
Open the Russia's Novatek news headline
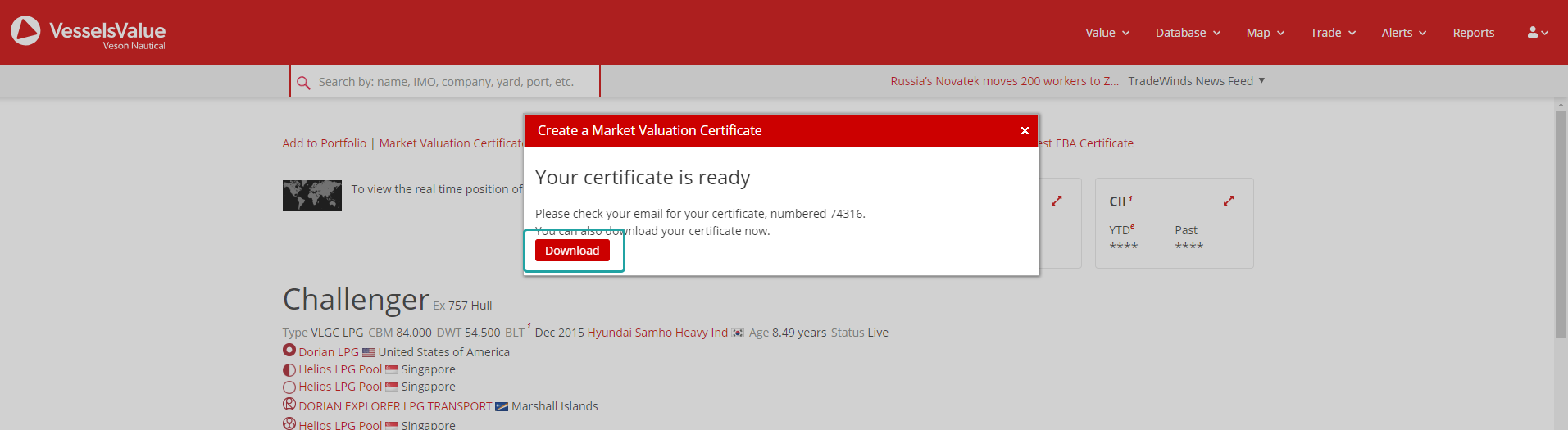1005,81
